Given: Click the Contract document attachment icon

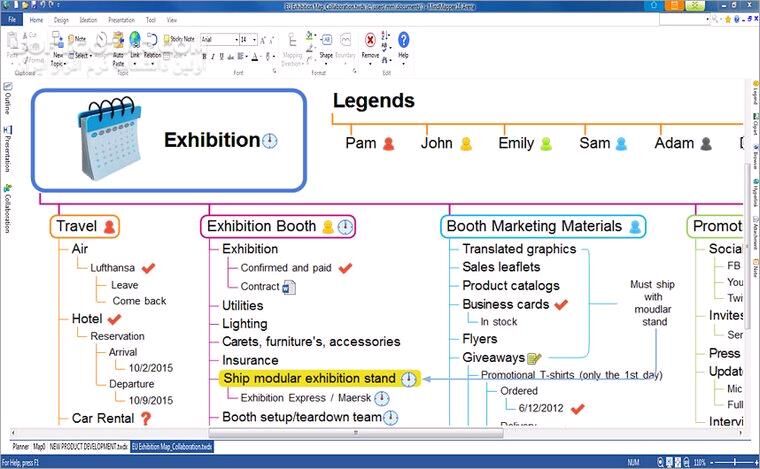Looking at the screenshot, I should [x=289, y=287].
